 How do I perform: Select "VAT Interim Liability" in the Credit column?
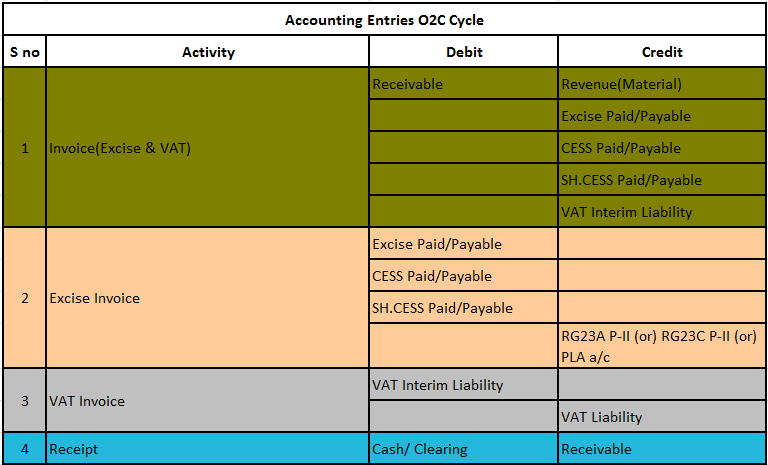(662, 212)
